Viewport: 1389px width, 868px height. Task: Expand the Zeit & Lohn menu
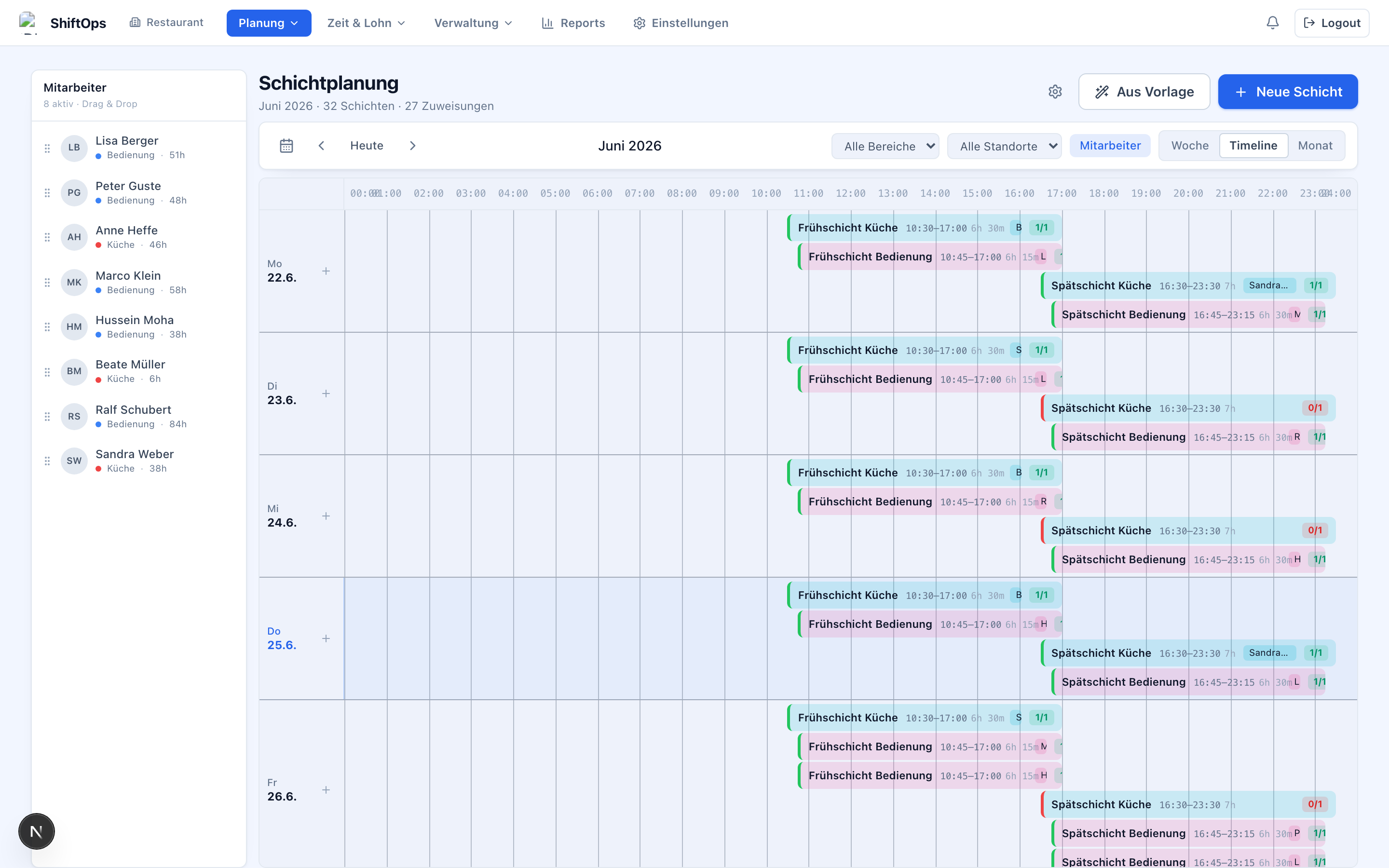coord(366,23)
